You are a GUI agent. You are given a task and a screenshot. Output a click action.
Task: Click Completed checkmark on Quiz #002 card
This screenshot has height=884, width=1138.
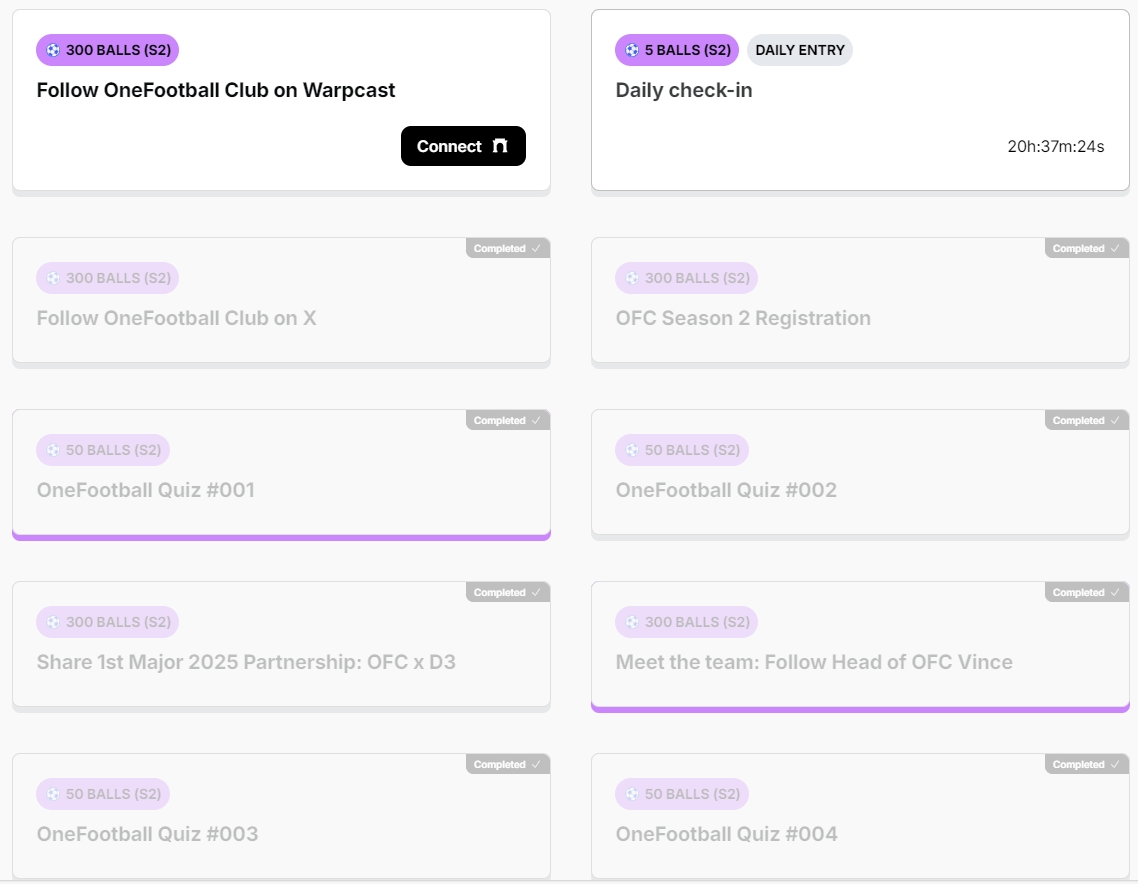[1116, 420]
